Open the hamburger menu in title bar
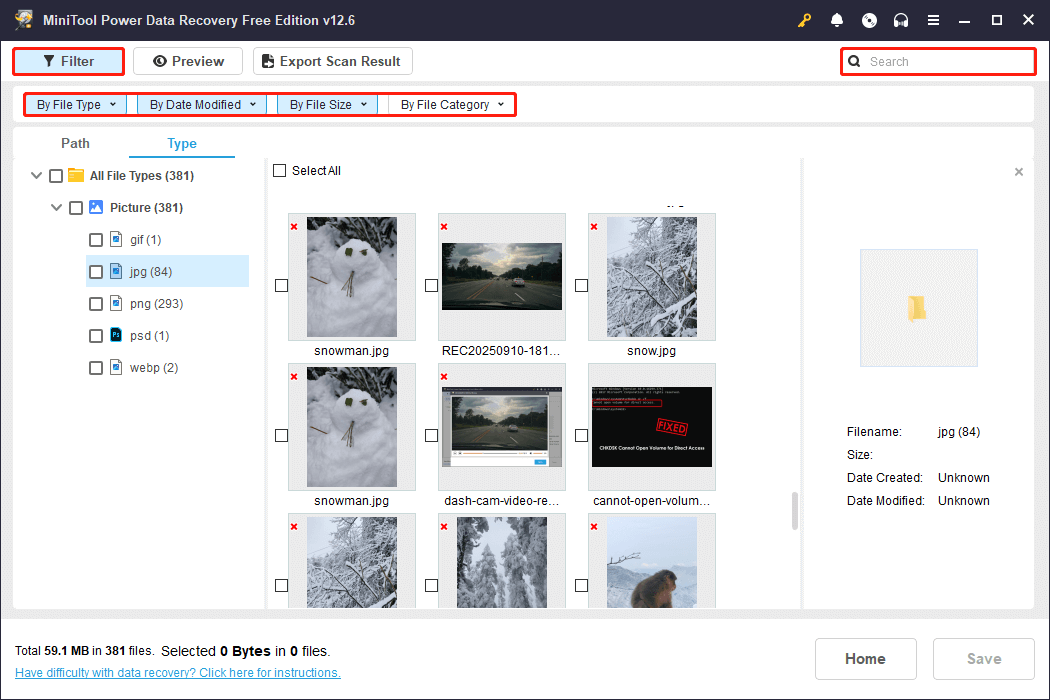The width and height of the screenshot is (1050, 700). point(933,19)
